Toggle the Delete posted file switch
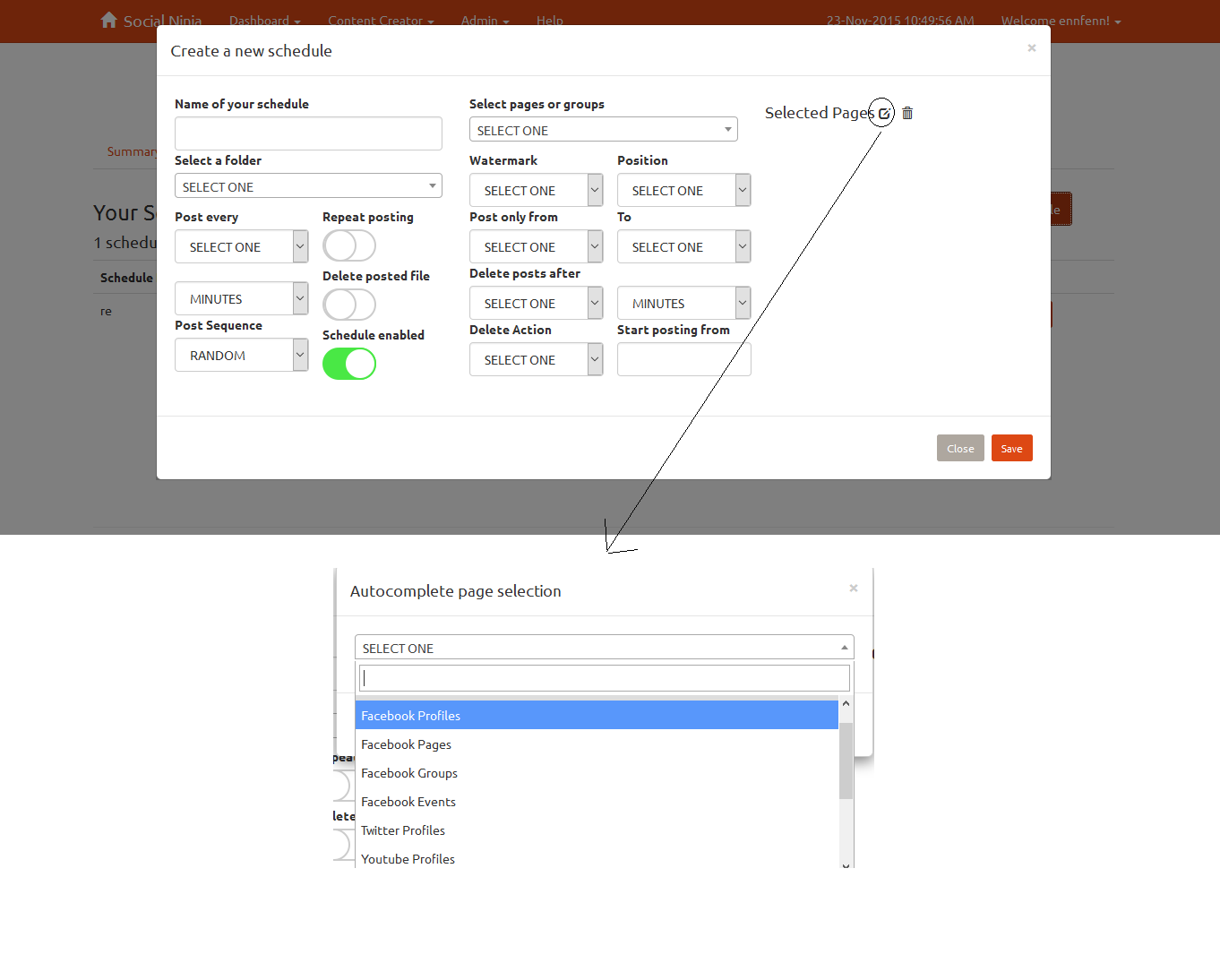1220x980 pixels. tap(349, 305)
